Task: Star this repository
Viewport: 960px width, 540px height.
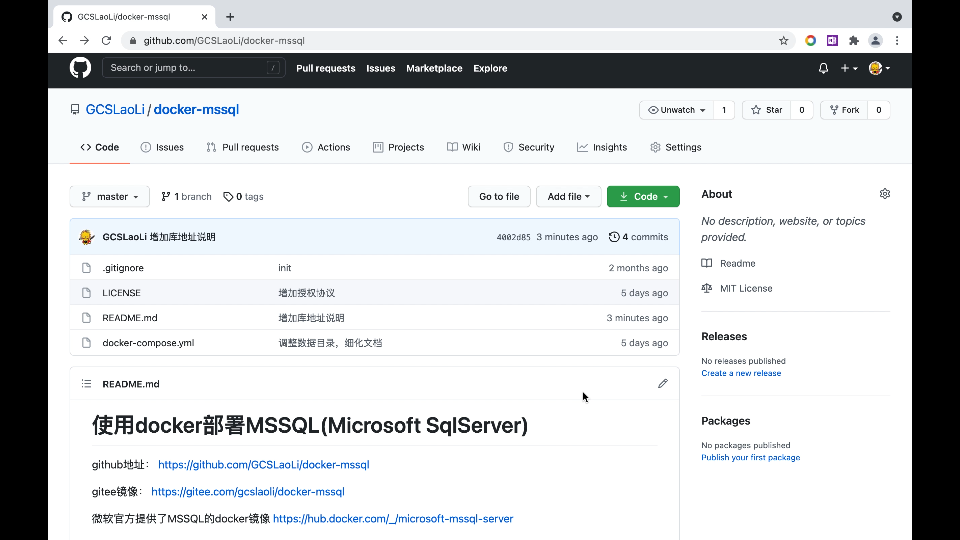Action: click(767, 110)
